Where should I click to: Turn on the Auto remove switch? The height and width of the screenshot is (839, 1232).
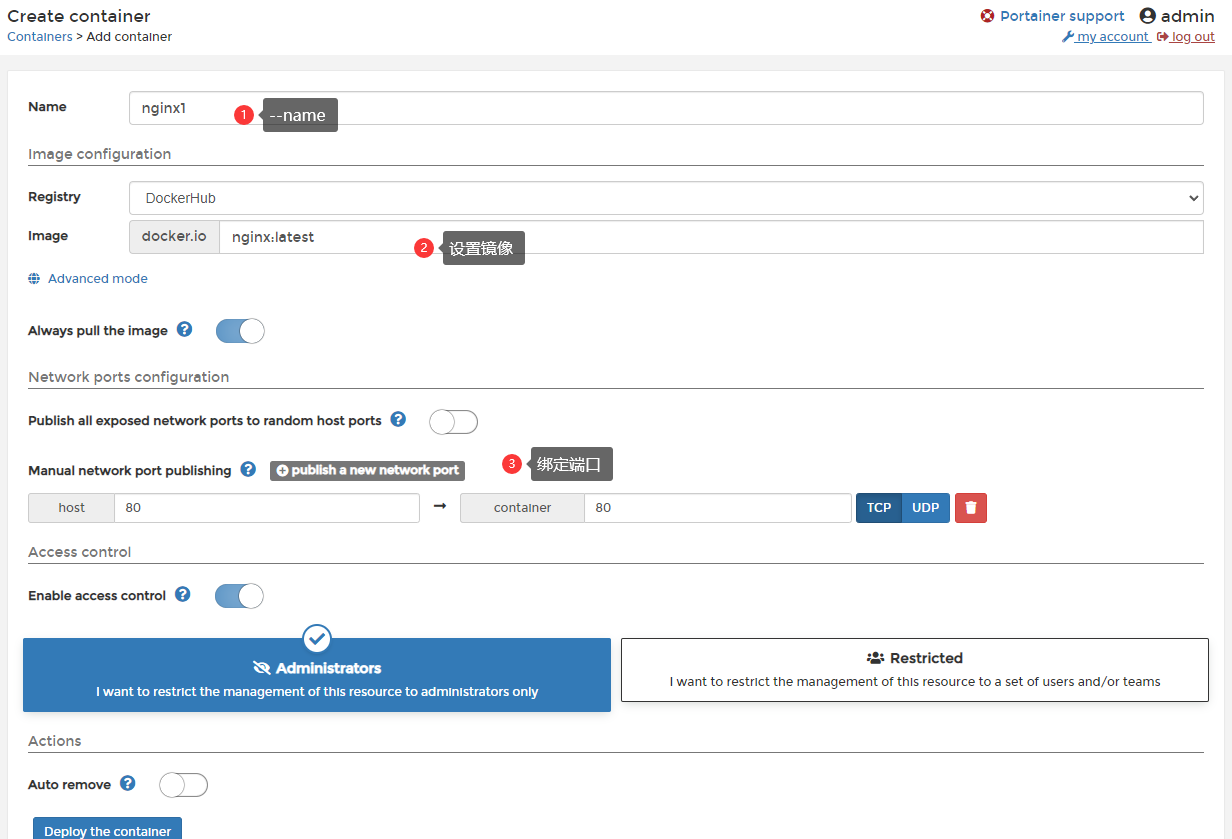(183, 785)
